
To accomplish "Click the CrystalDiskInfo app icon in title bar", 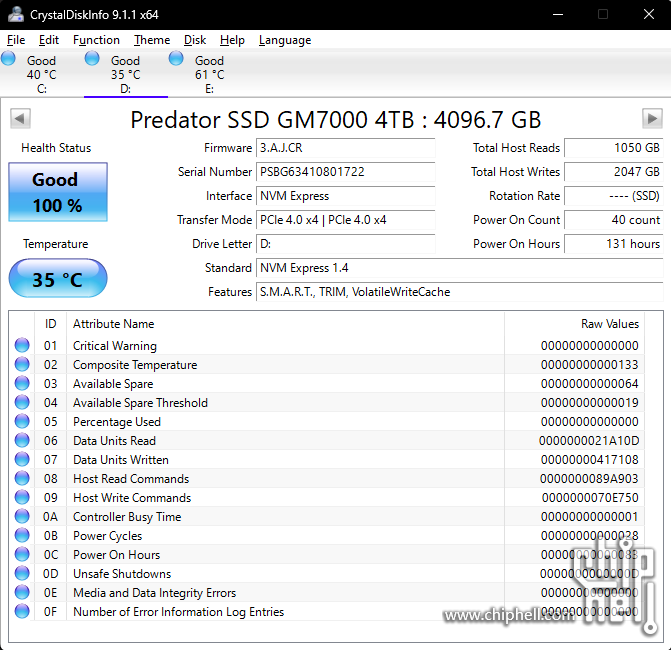I will 16,14.
